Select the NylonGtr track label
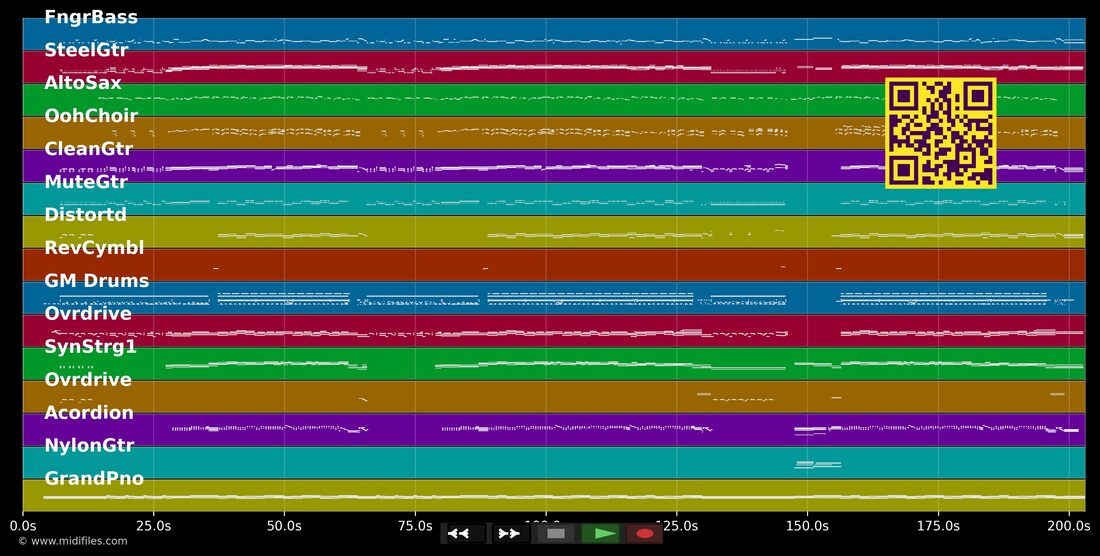1100x556 pixels. point(89,445)
